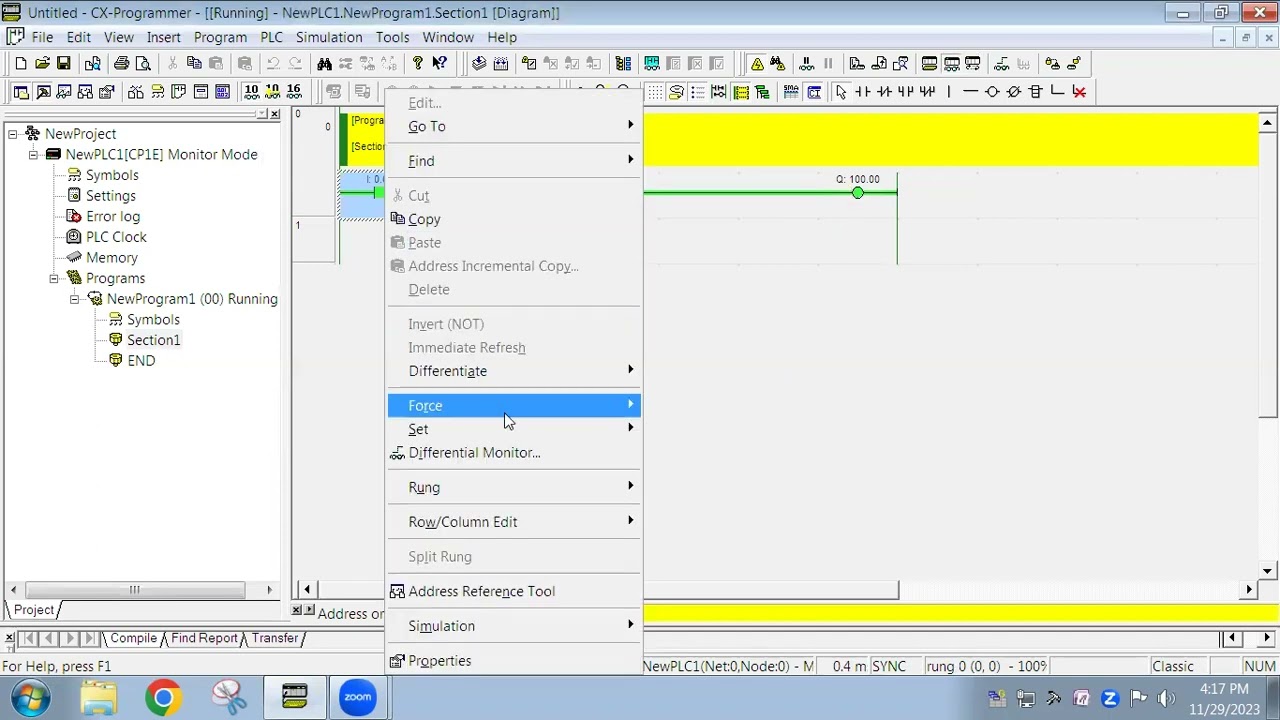Select the Selection arrow tool
This screenshot has height=720, width=1280.
coord(841,92)
